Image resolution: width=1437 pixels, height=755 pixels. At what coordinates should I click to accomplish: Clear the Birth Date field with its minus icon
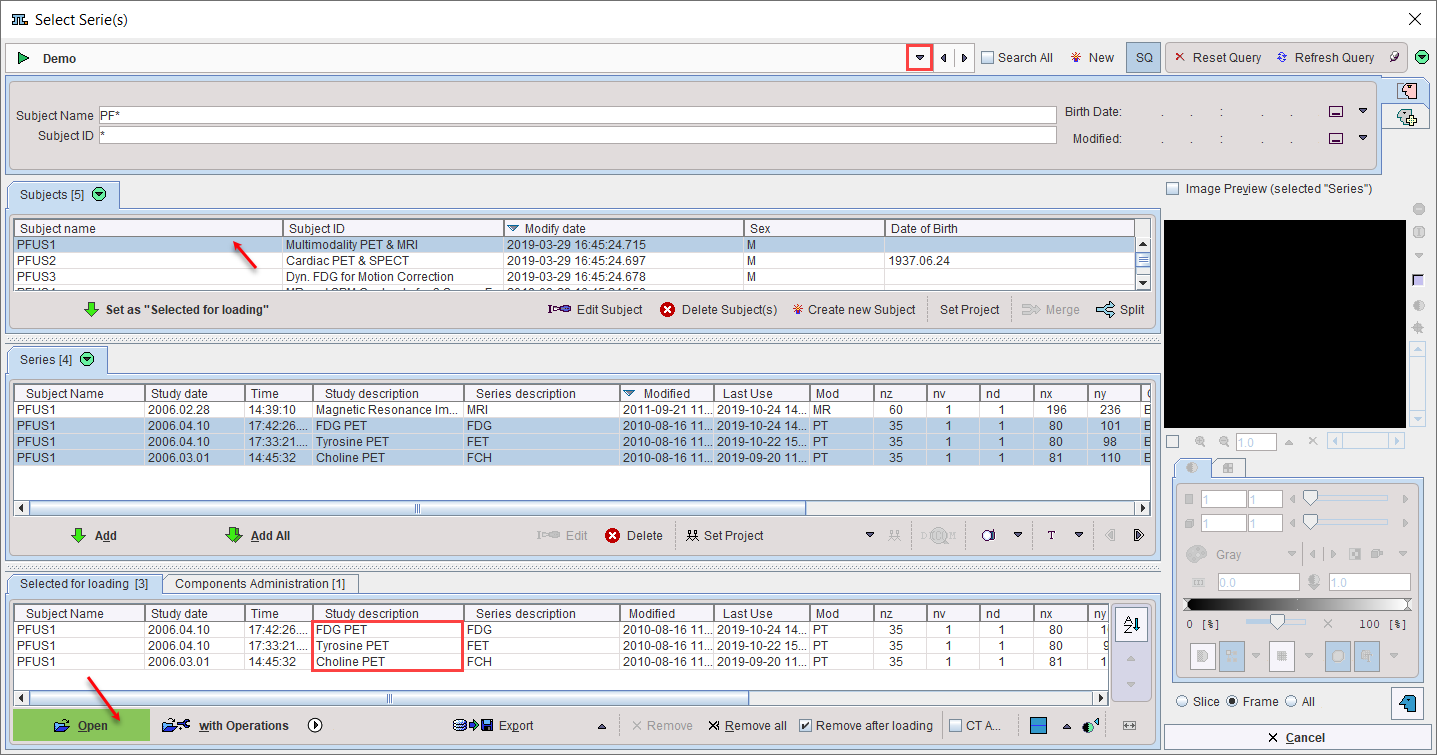[x=1335, y=112]
